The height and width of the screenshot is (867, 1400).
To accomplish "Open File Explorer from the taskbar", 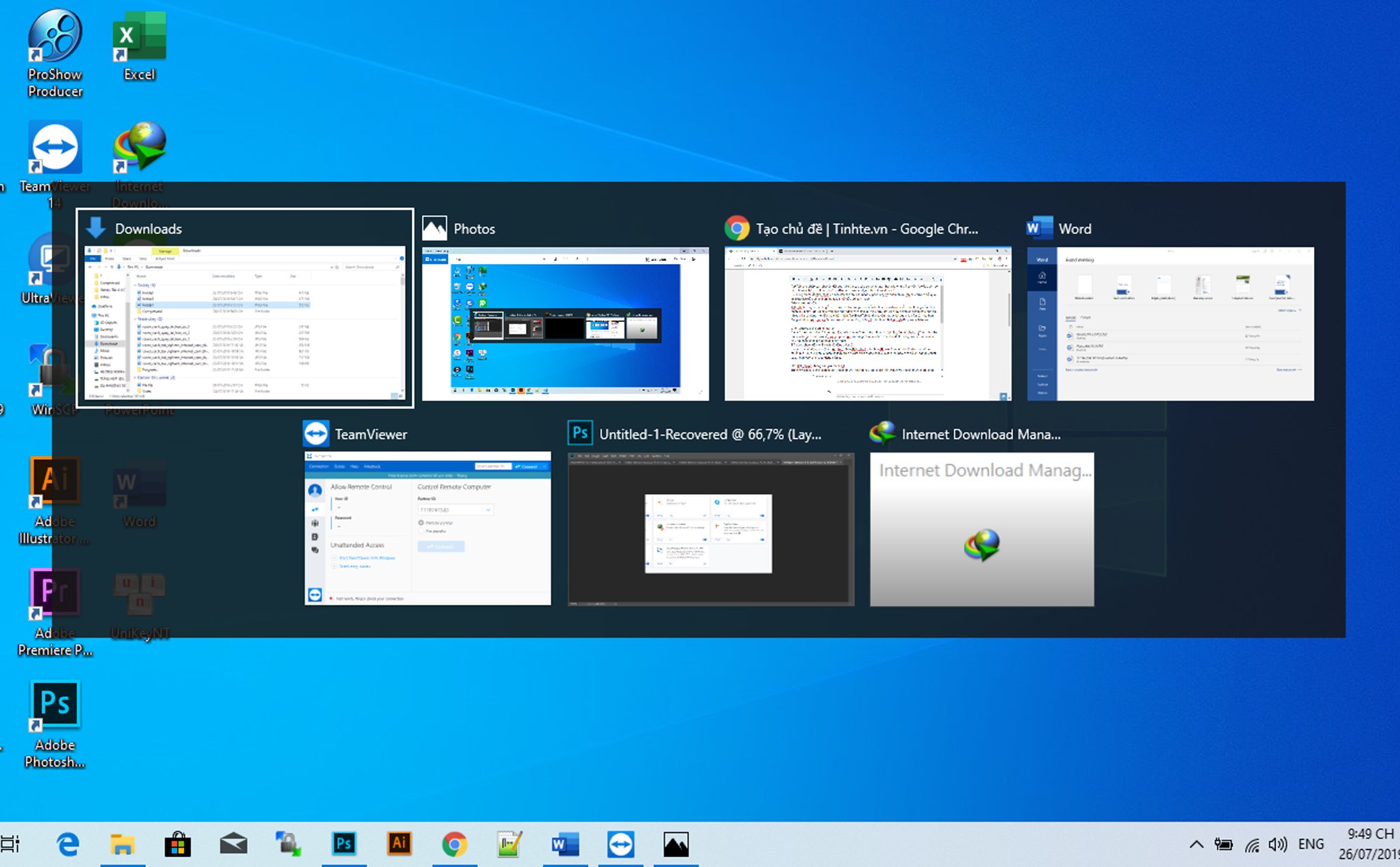I will tap(122, 845).
